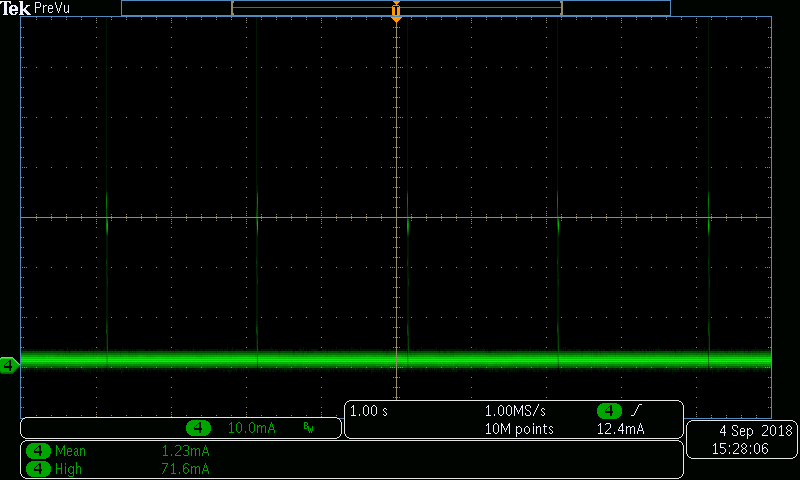Click the 1.00MS/s sample rate readout
800x480 pixels.
pos(516,411)
